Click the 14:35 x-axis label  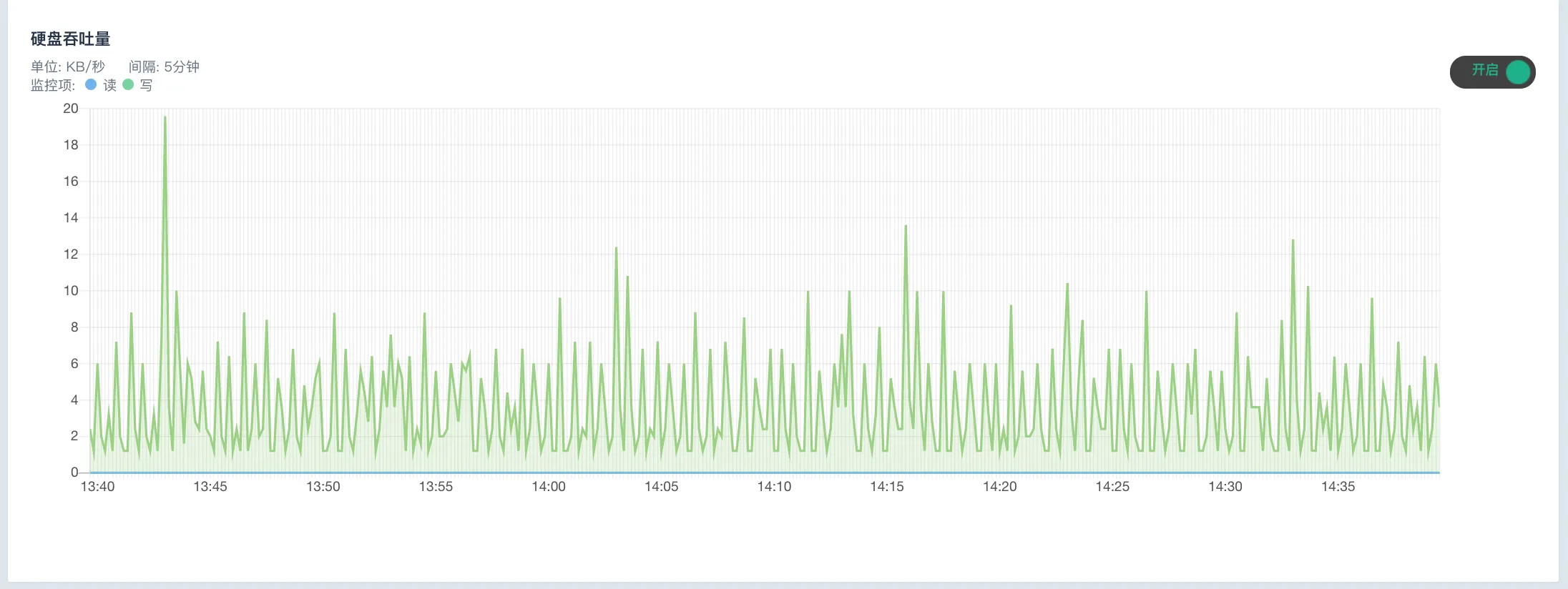tap(1338, 487)
